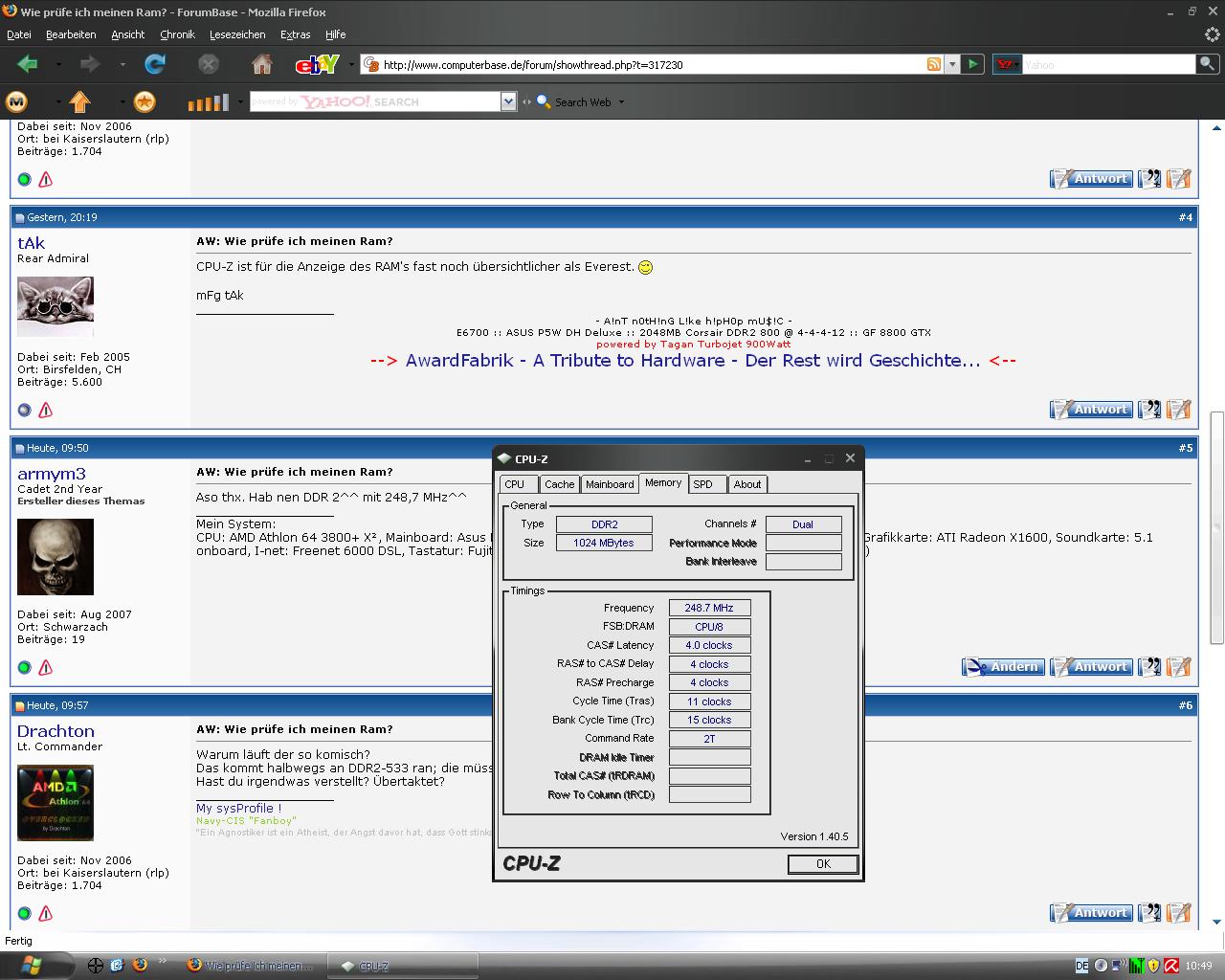Click the online status dot of armym3

[x=25, y=667]
